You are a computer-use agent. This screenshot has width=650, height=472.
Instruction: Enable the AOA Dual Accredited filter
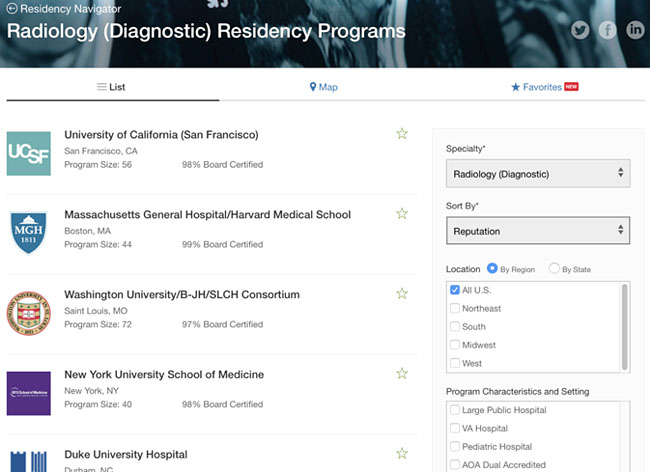click(455, 464)
